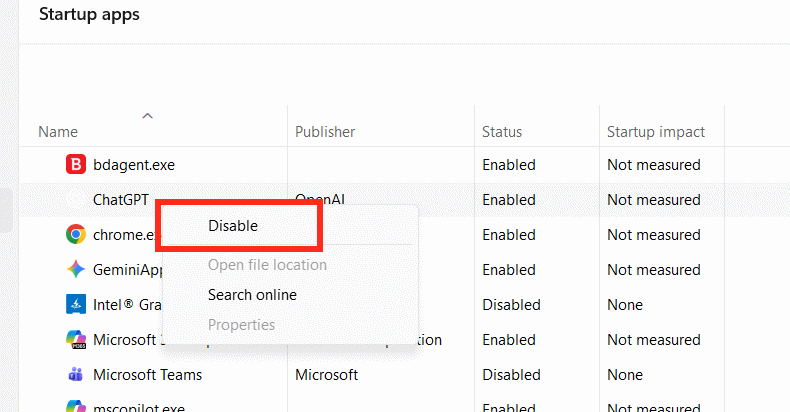The image size is (790, 412).
Task: Click Disabled status in Intel Graphics row
Action: (511, 305)
